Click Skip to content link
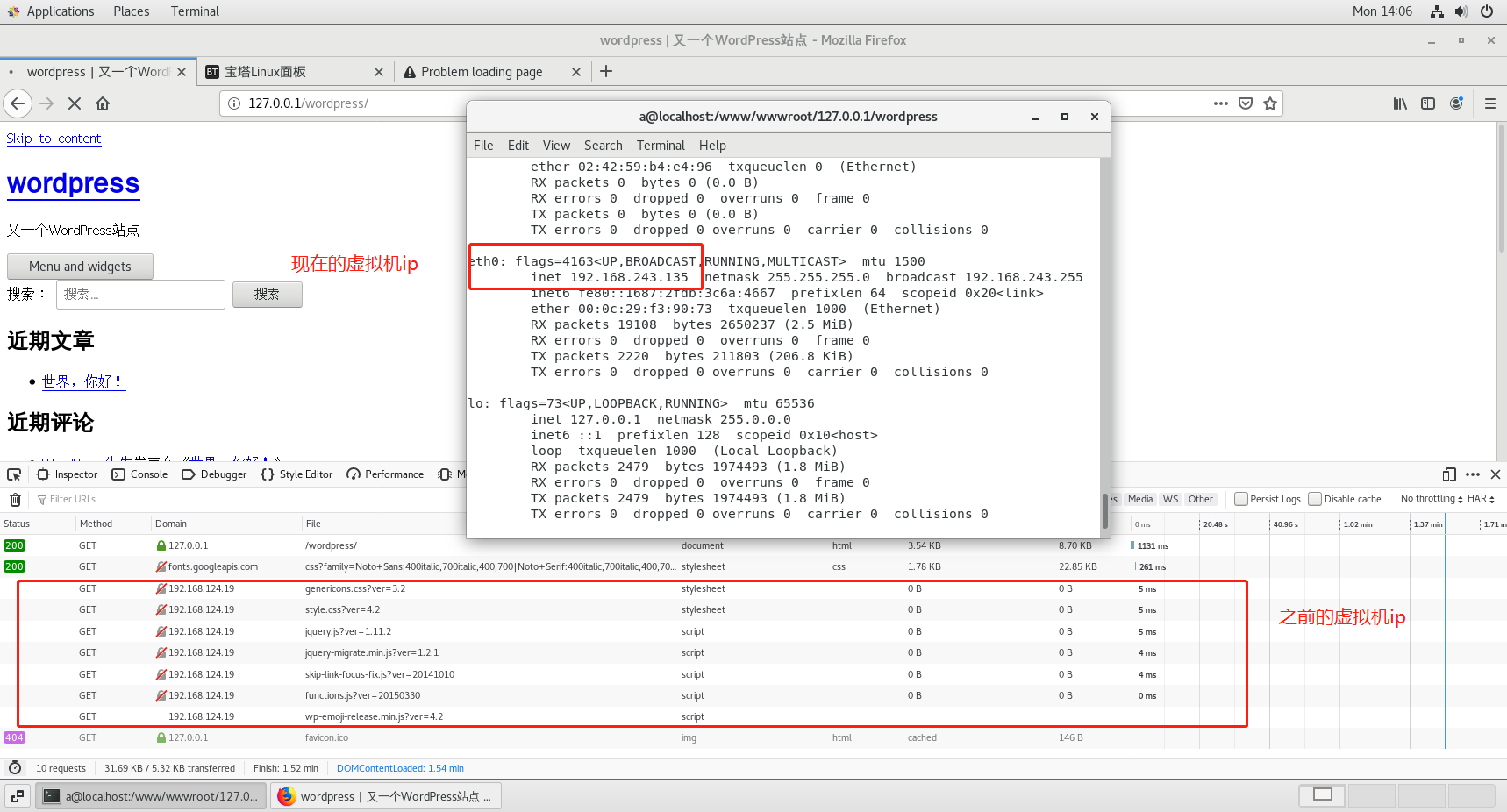1507x812 pixels. (54, 139)
